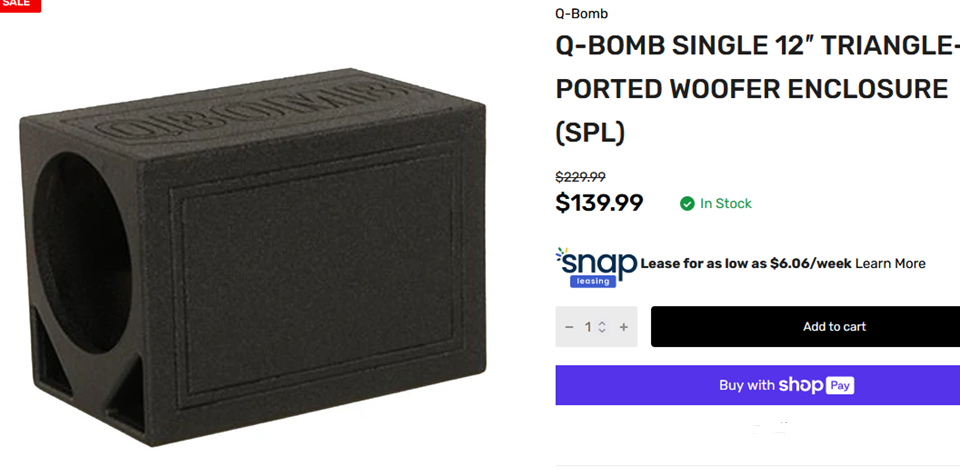This screenshot has height=470, width=960.
Task: Open the Snap leasing logo
Action: (596, 266)
